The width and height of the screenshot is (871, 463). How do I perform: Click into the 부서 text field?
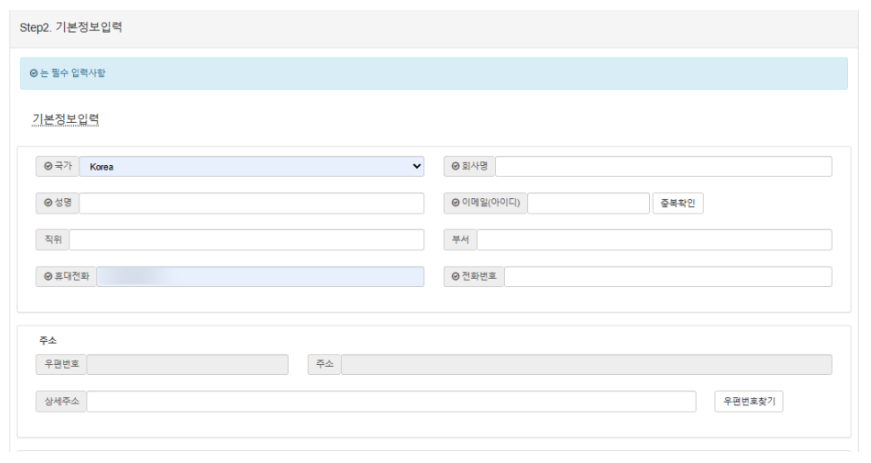coord(654,240)
